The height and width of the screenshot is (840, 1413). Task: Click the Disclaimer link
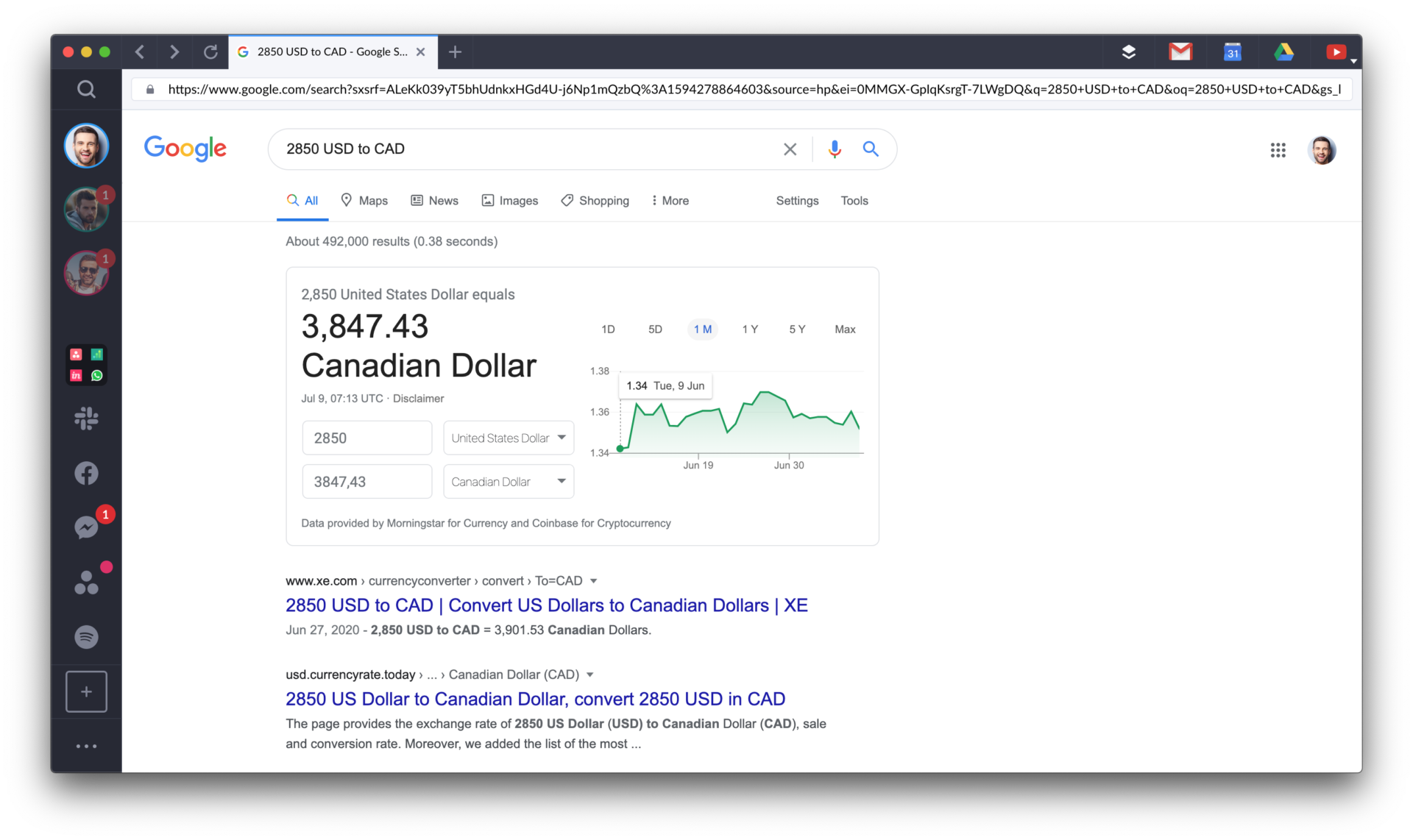(418, 399)
